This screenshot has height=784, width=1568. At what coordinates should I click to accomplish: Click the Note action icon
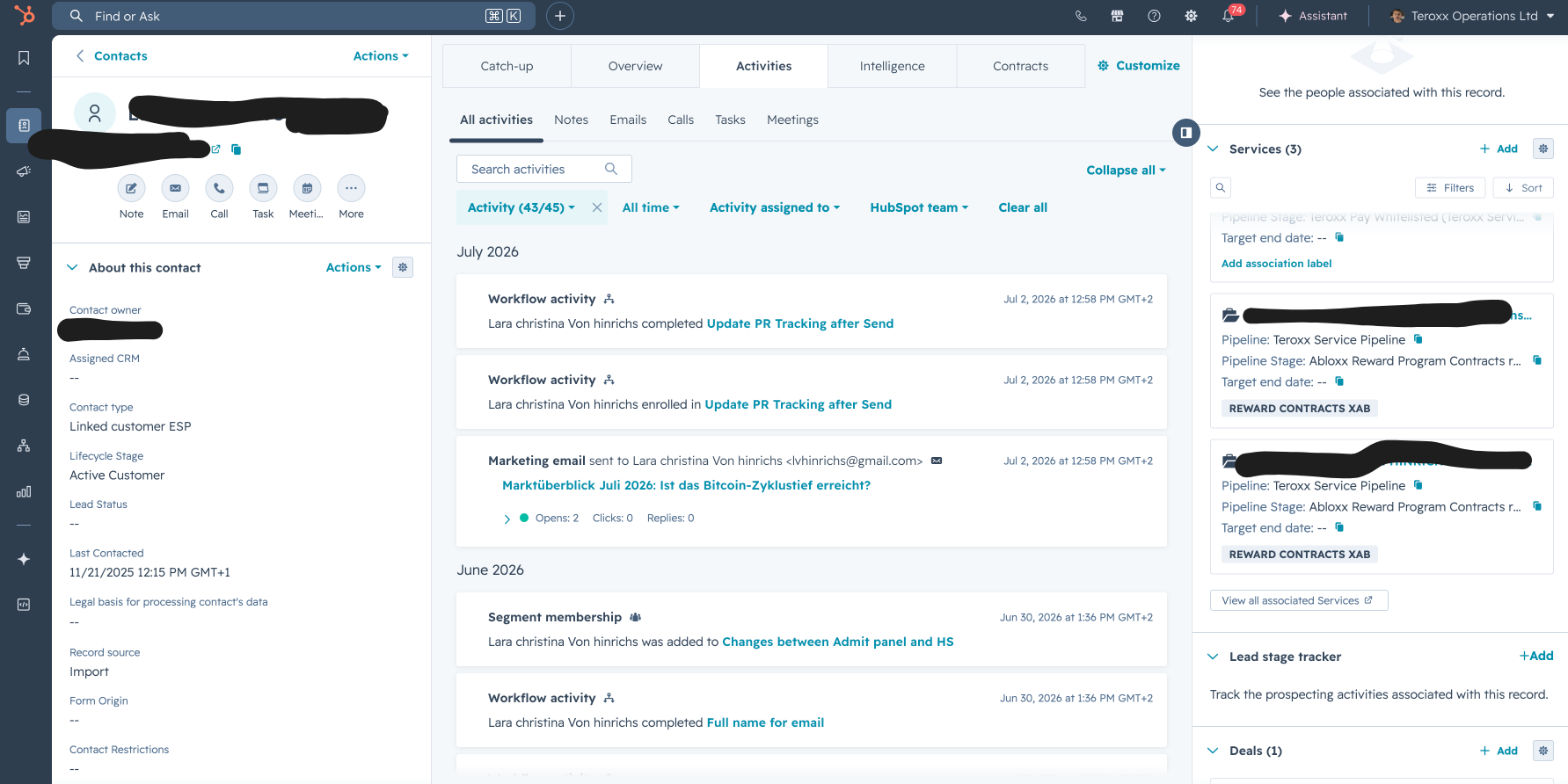coord(131,188)
